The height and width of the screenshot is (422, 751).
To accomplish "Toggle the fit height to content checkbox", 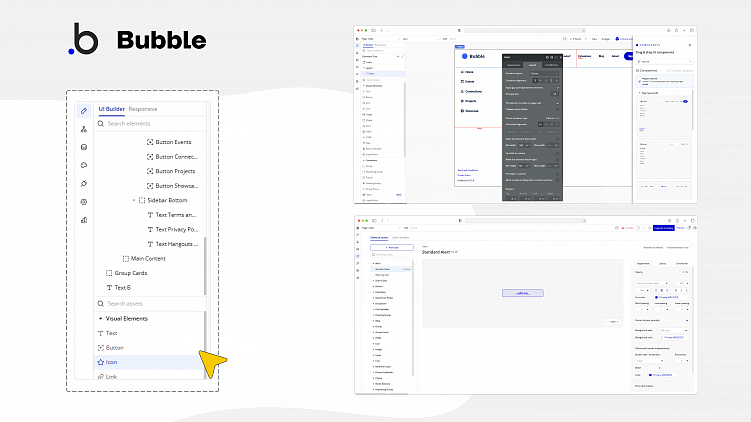I will (558, 174).
